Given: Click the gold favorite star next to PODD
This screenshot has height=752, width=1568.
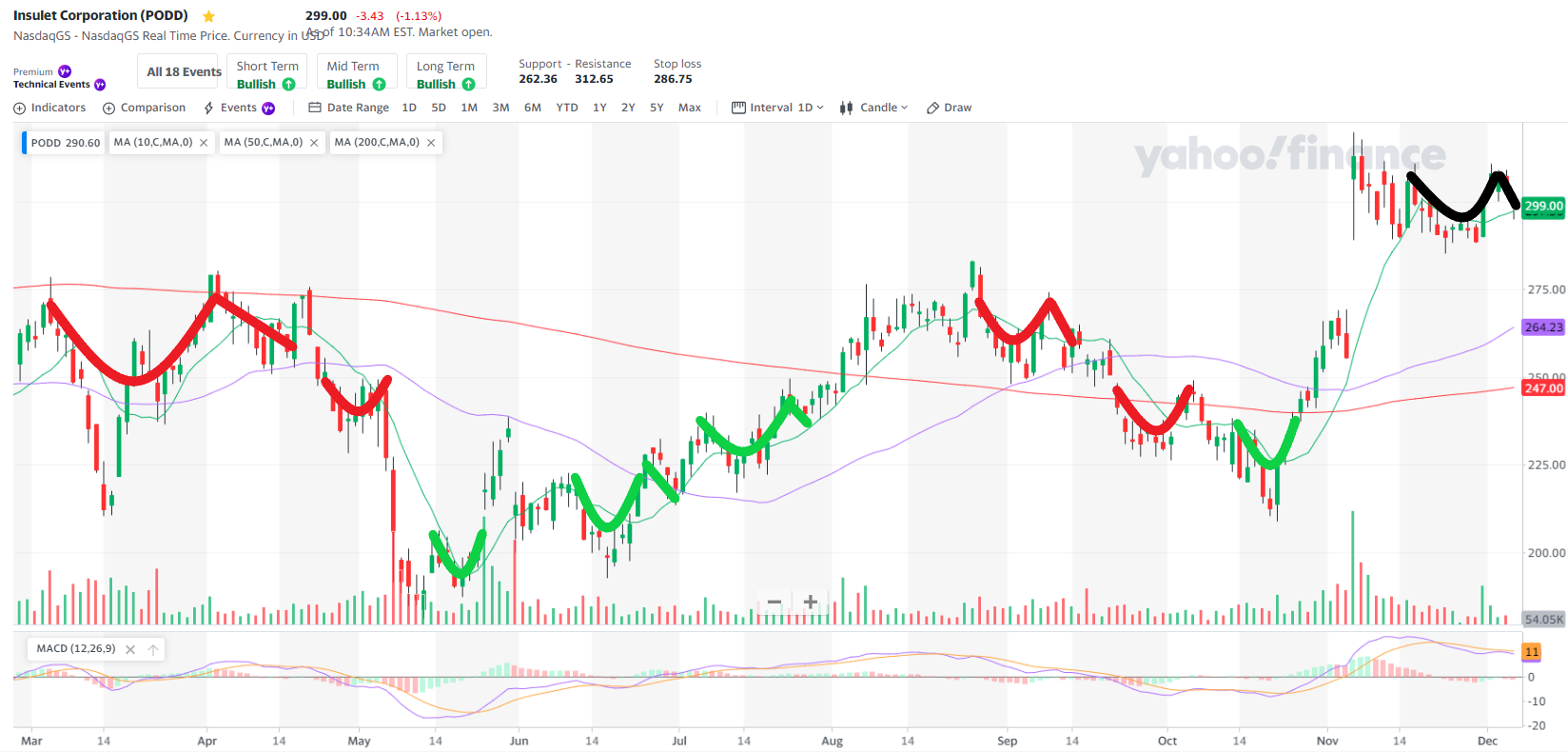Looking at the screenshot, I should (208, 16).
